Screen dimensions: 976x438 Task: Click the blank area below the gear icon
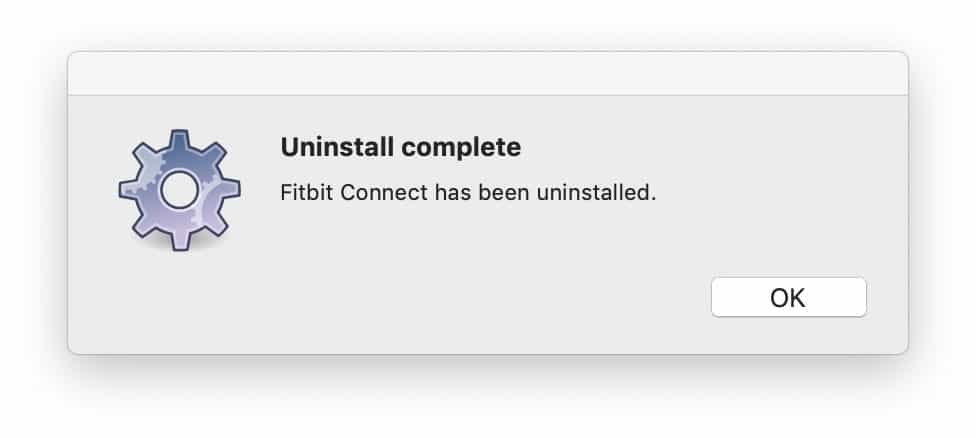pyautogui.click(x=180, y=300)
